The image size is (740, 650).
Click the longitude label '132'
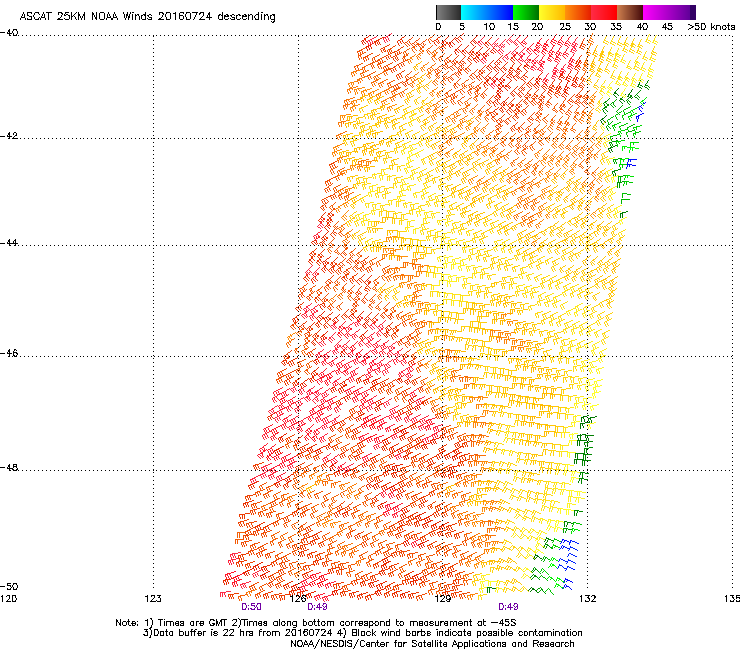[587, 599]
